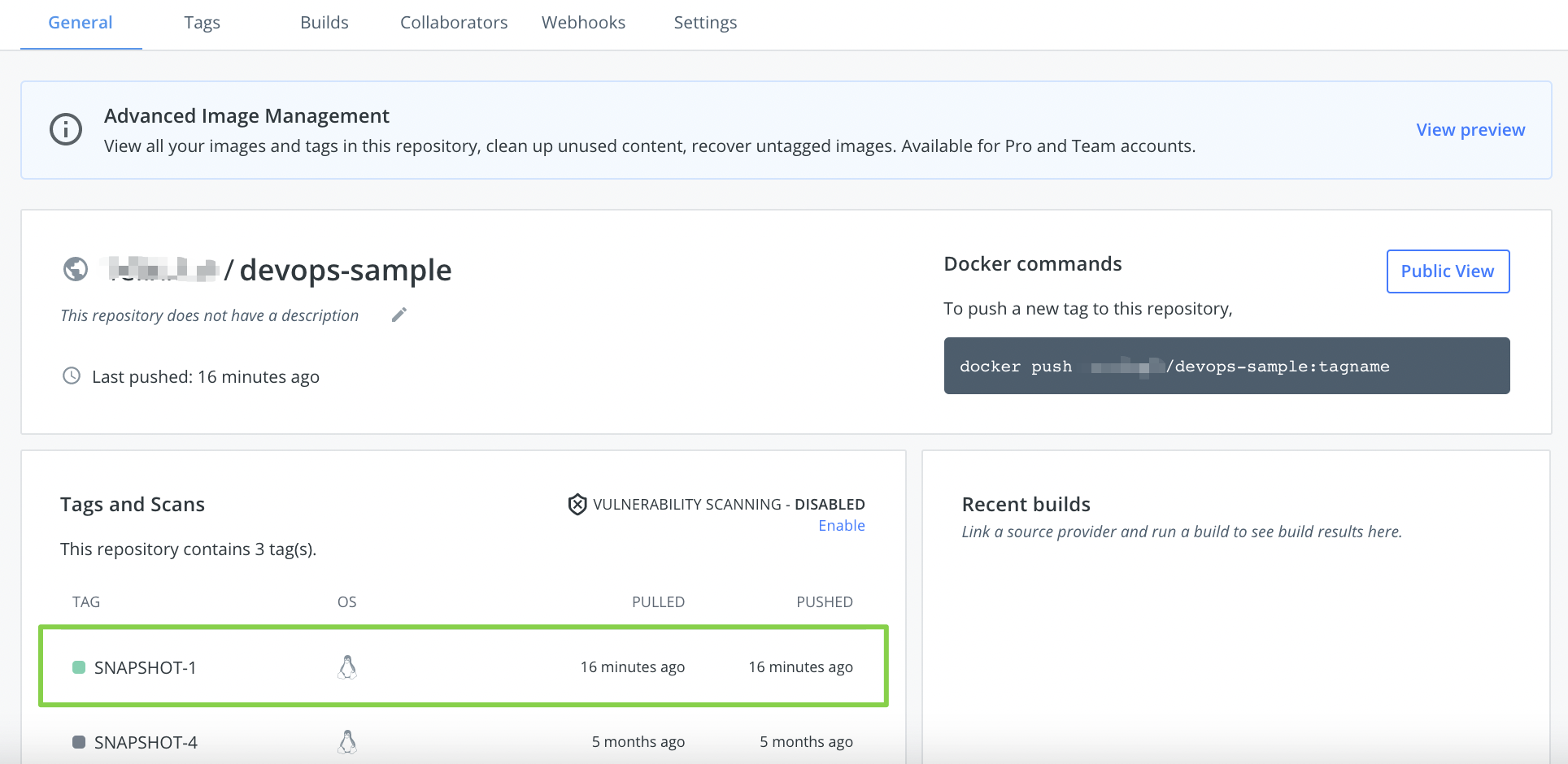Enable vulnerability scanning
The image size is (1568, 764).
(x=841, y=525)
